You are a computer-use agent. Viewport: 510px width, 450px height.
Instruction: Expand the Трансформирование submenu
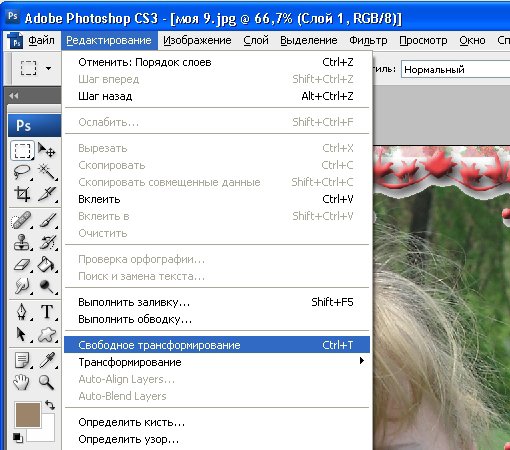(217, 362)
